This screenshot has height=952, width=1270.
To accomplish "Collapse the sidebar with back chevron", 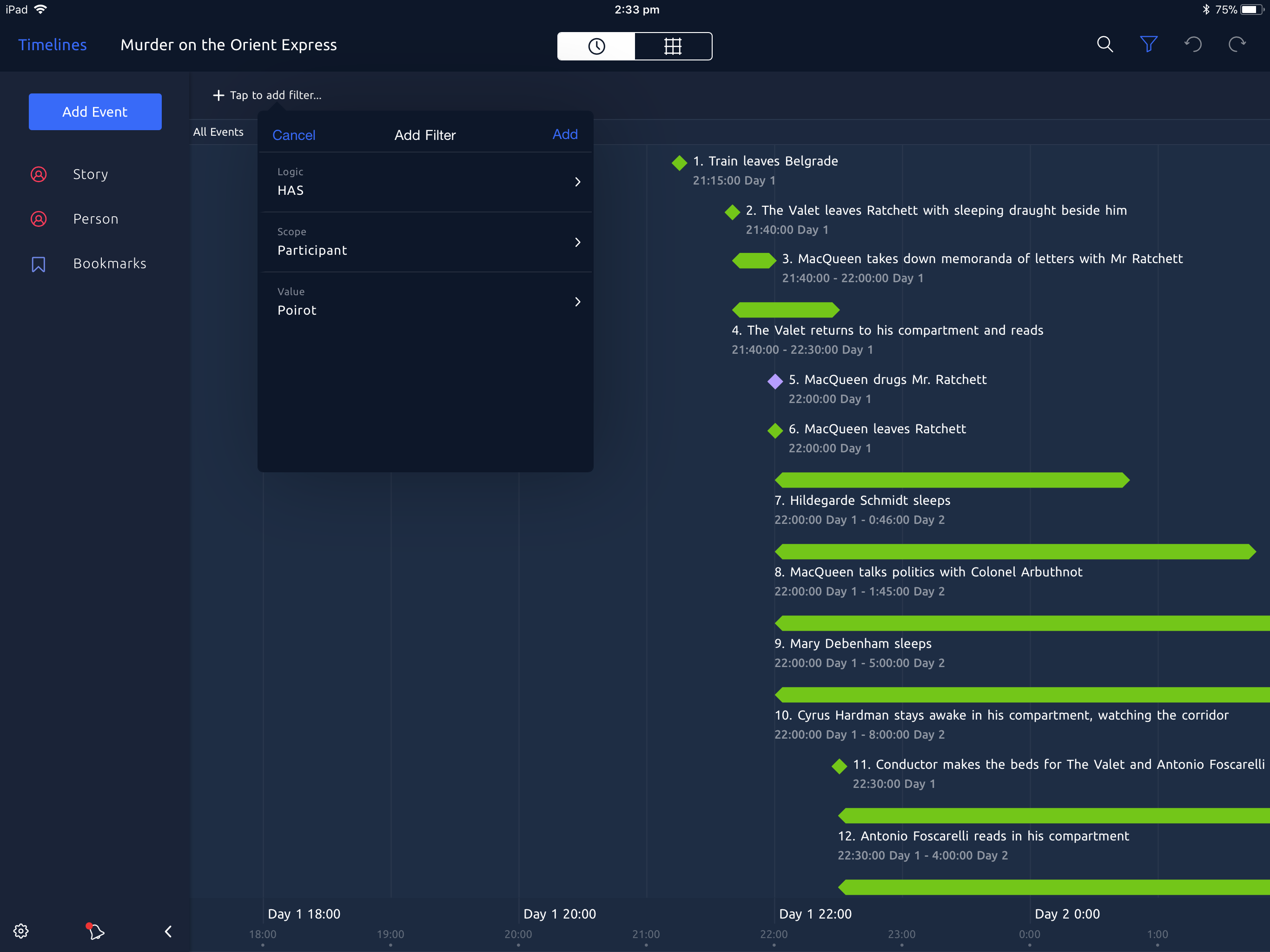I will tap(168, 931).
